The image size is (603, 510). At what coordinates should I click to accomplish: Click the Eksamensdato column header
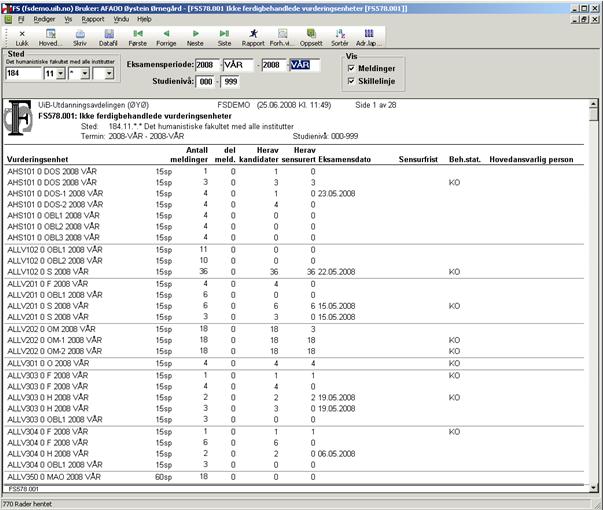point(345,159)
